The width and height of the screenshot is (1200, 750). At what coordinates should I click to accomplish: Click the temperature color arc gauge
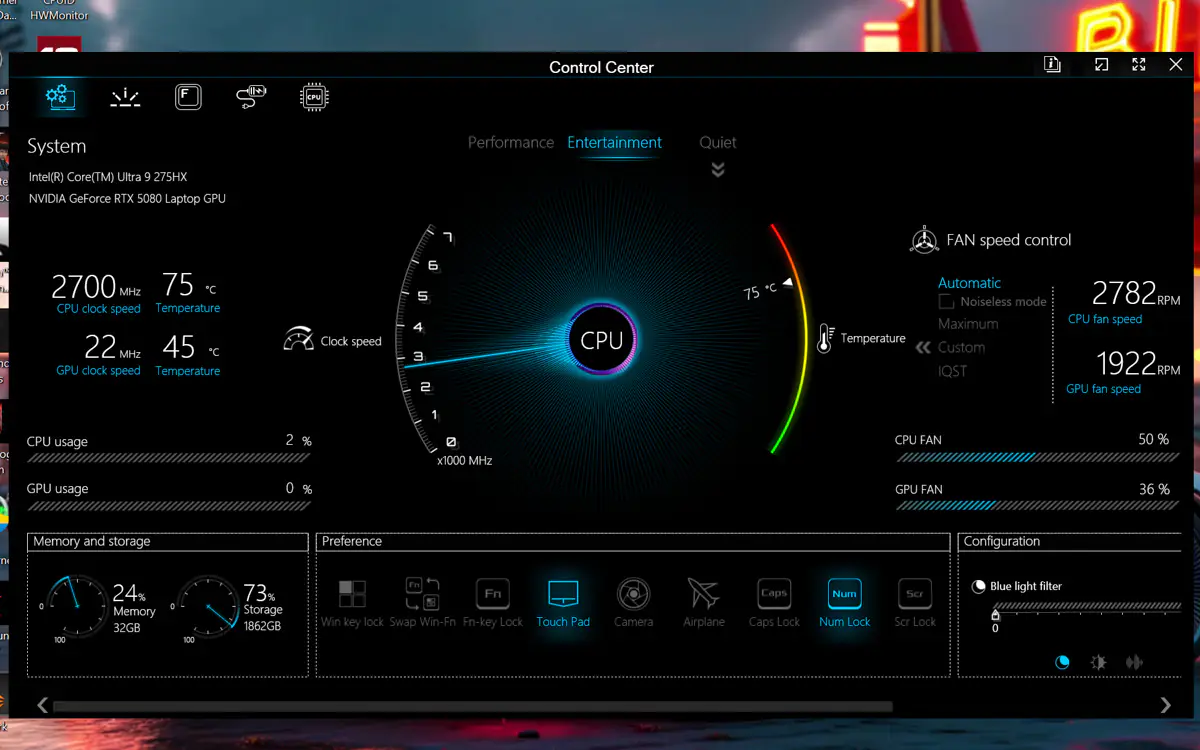coord(789,338)
